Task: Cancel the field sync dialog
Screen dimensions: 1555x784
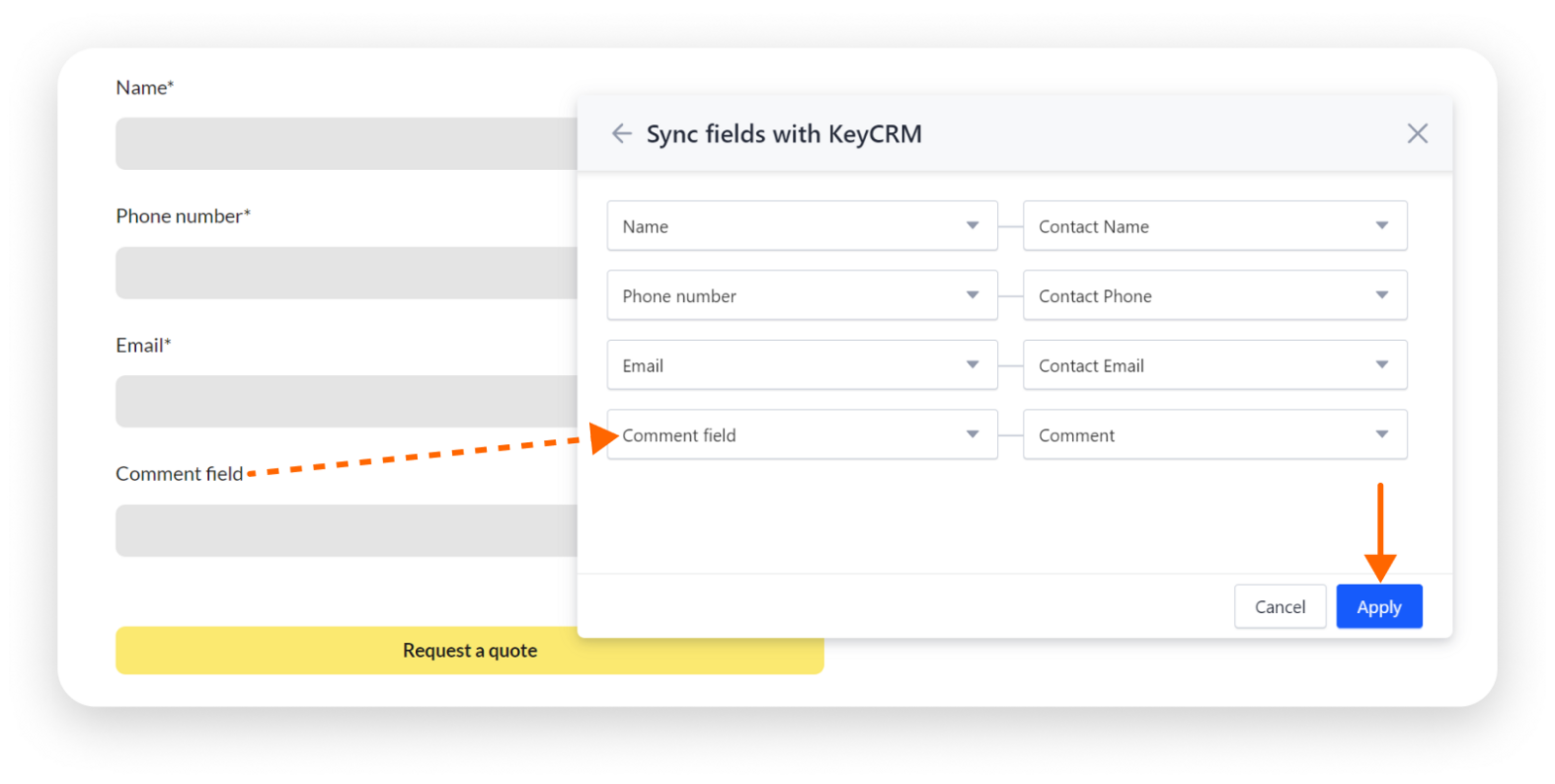Action: click(1279, 606)
